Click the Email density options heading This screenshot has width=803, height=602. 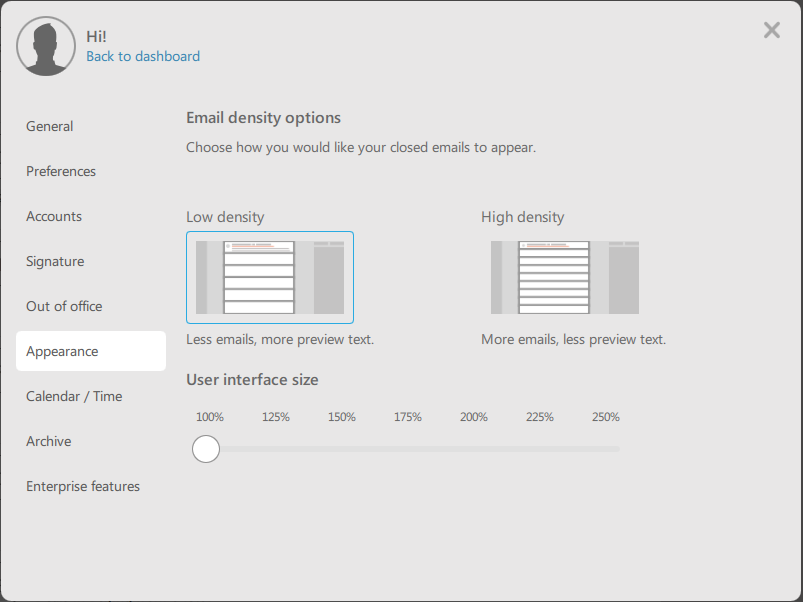pyautogui.click(x=264, y=118)
